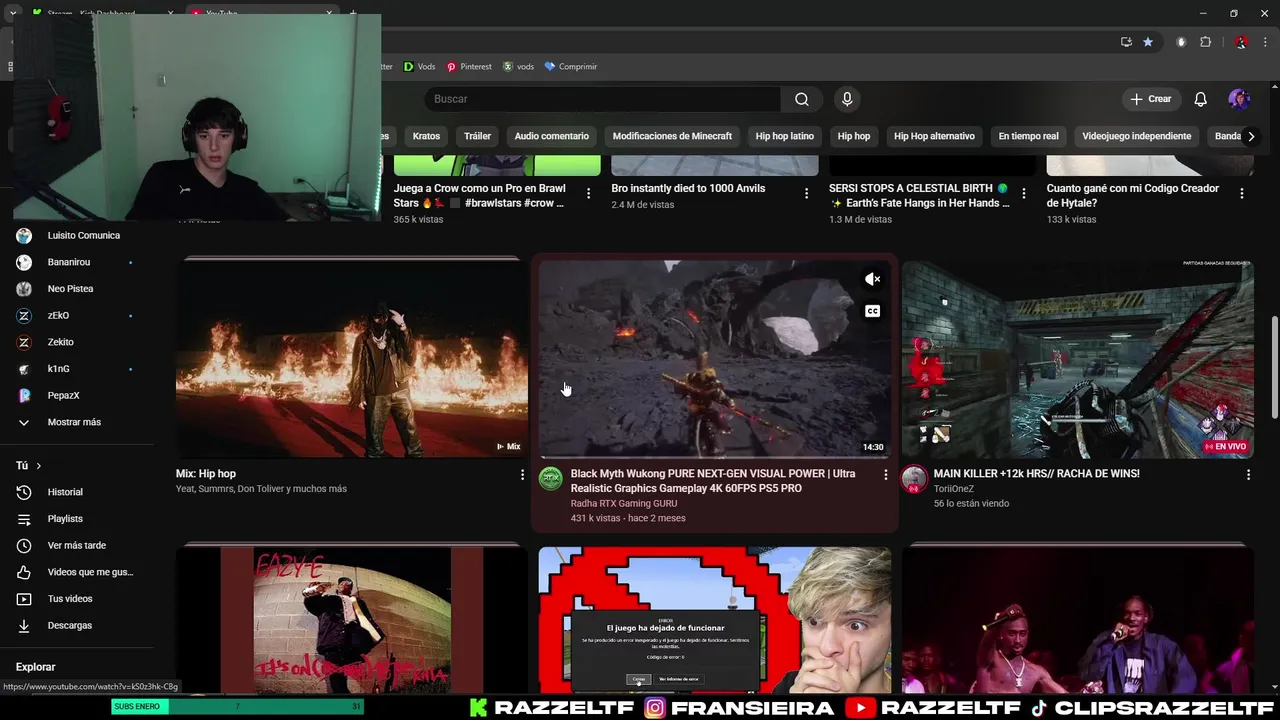1280x720 pixels.
Task: Select the Audio comentario chip
Action: [552, 136]
